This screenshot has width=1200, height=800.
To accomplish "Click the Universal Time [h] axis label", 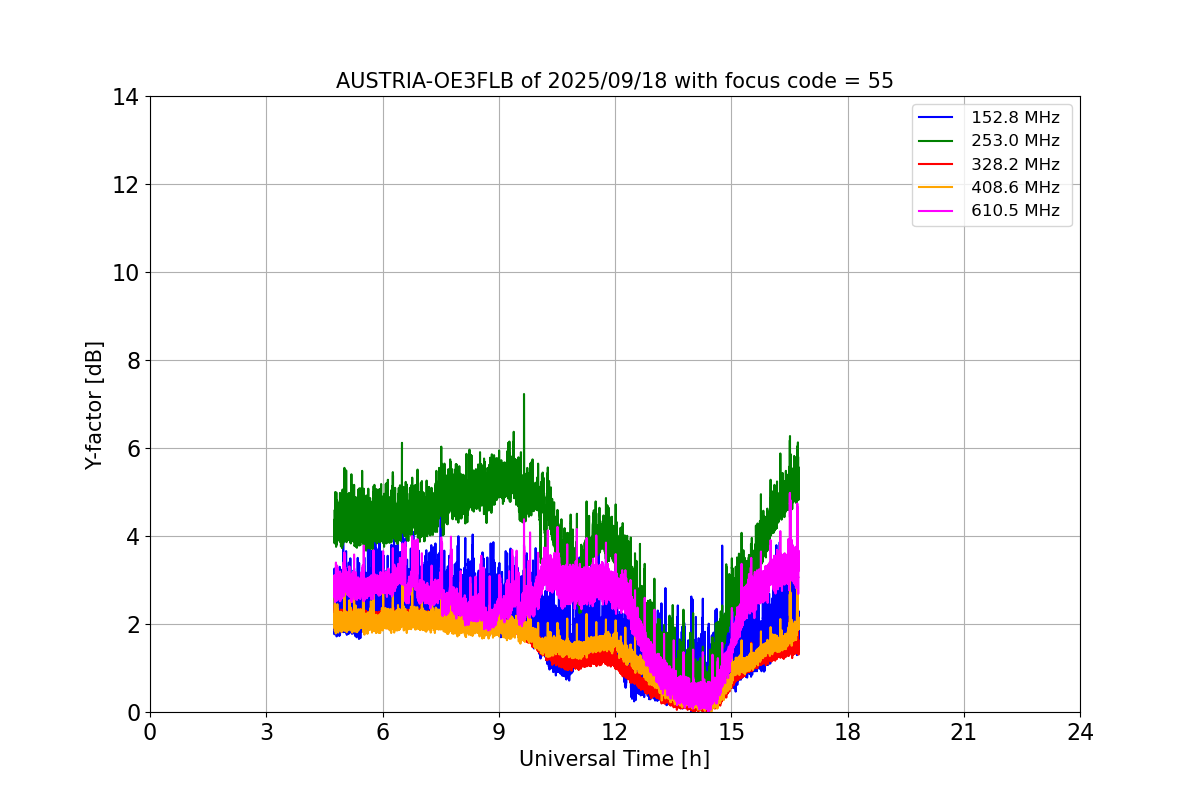I will pos(614,759).
